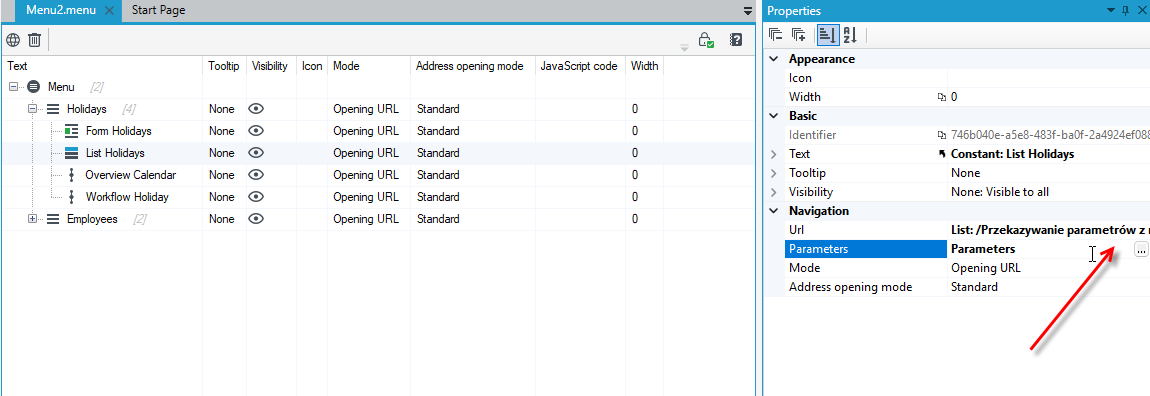
Task: Click the Mode value Opening URL in Properties
Action: pos(986,268)
